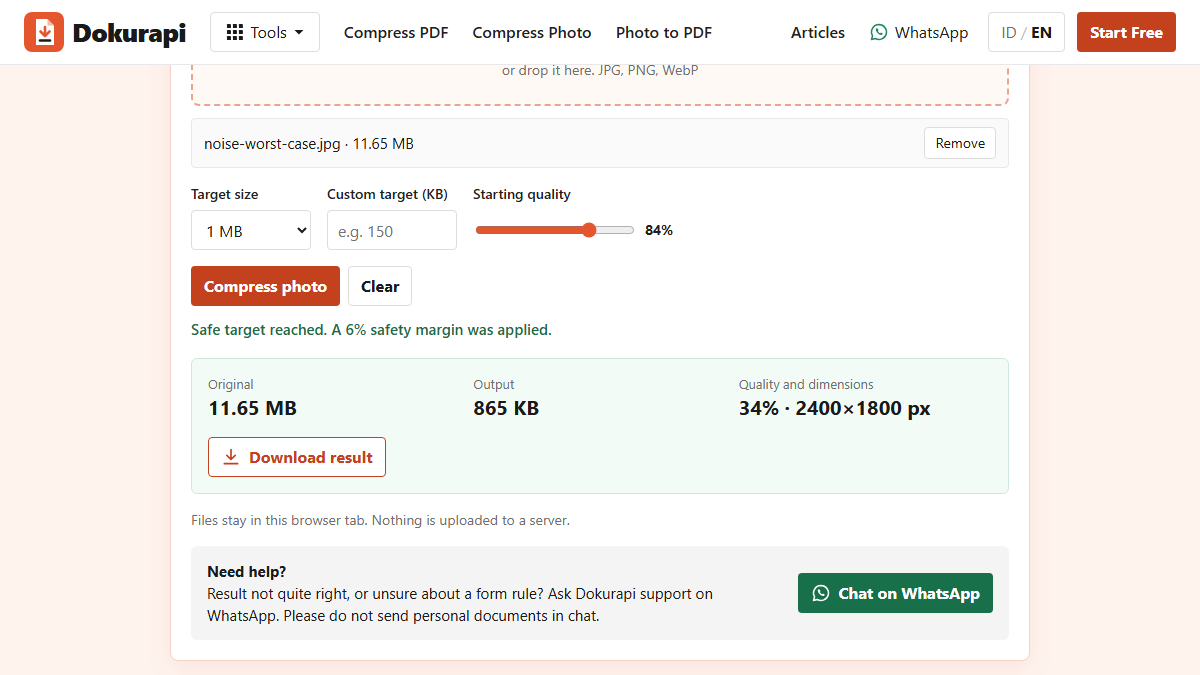This screenshot has width=1200, height=675.
Task: Download the compressed result
Action: click(297, 457)
